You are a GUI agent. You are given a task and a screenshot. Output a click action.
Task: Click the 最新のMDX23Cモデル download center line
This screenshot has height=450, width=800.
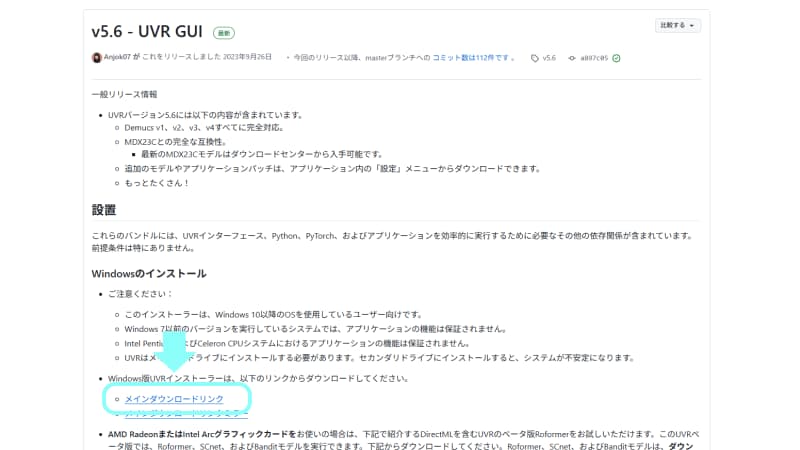coord(262,154)
